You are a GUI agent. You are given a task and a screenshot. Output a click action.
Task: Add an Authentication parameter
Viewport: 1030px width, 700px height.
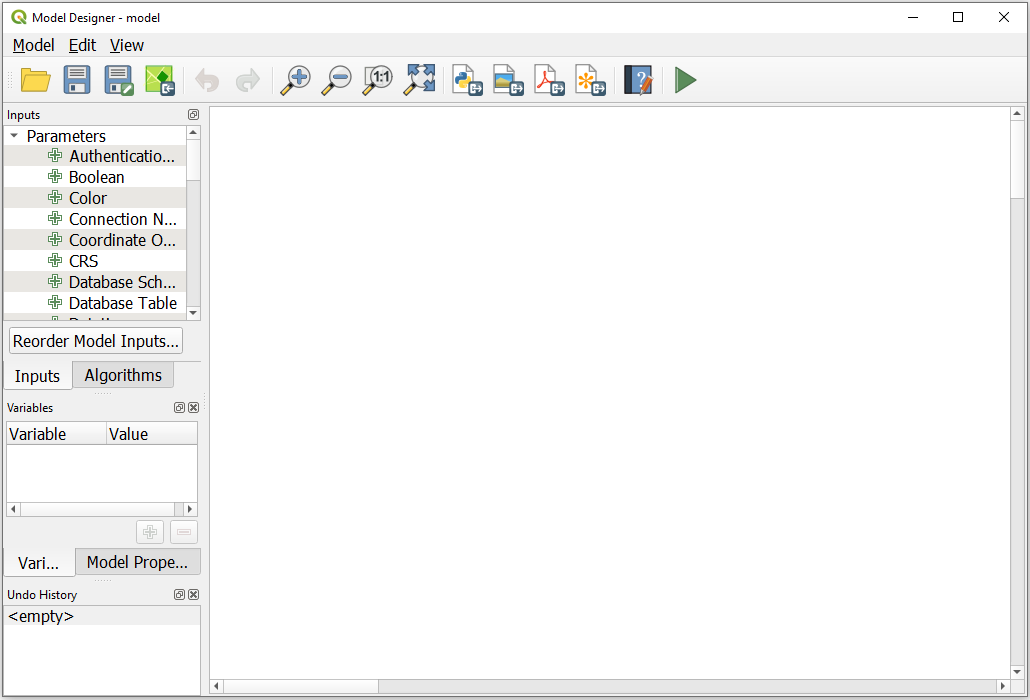tap(95, 156)
